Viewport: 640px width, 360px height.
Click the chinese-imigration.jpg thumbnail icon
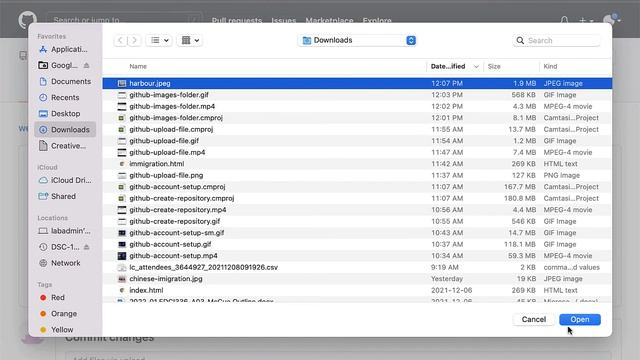[122, 279]
